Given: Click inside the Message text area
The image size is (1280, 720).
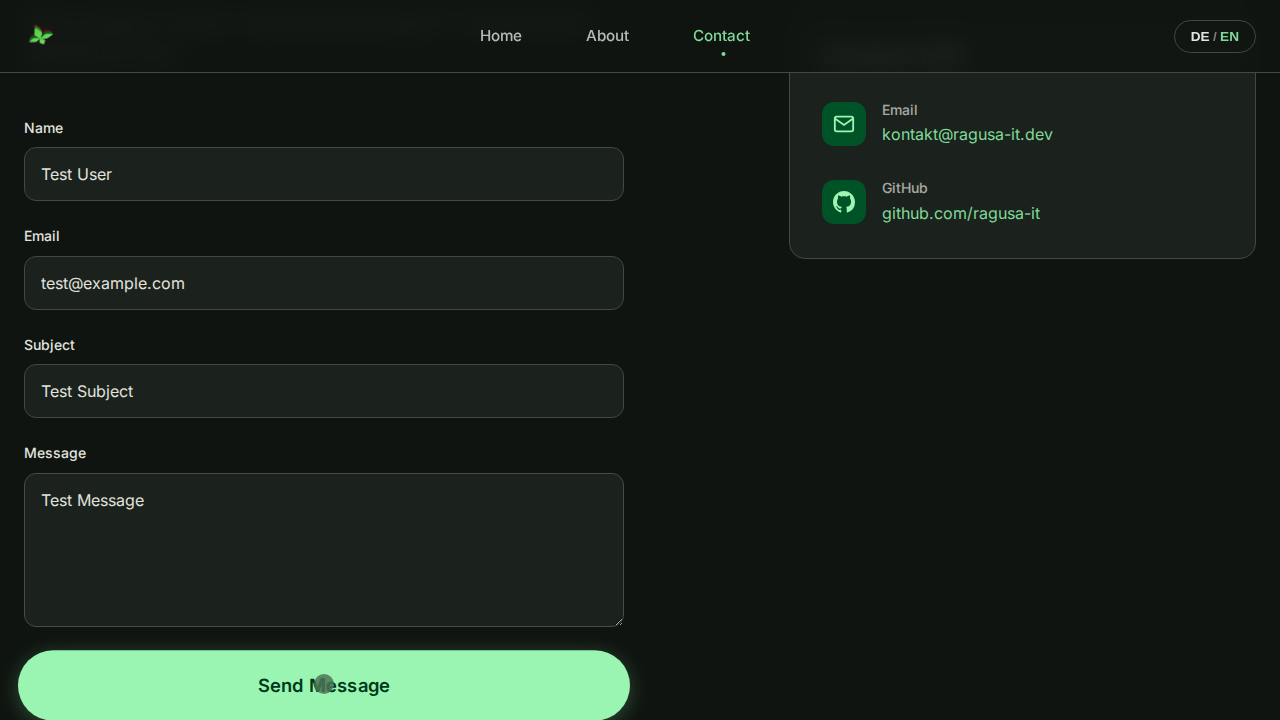Looking at the screenshot, I should point(323,550).
